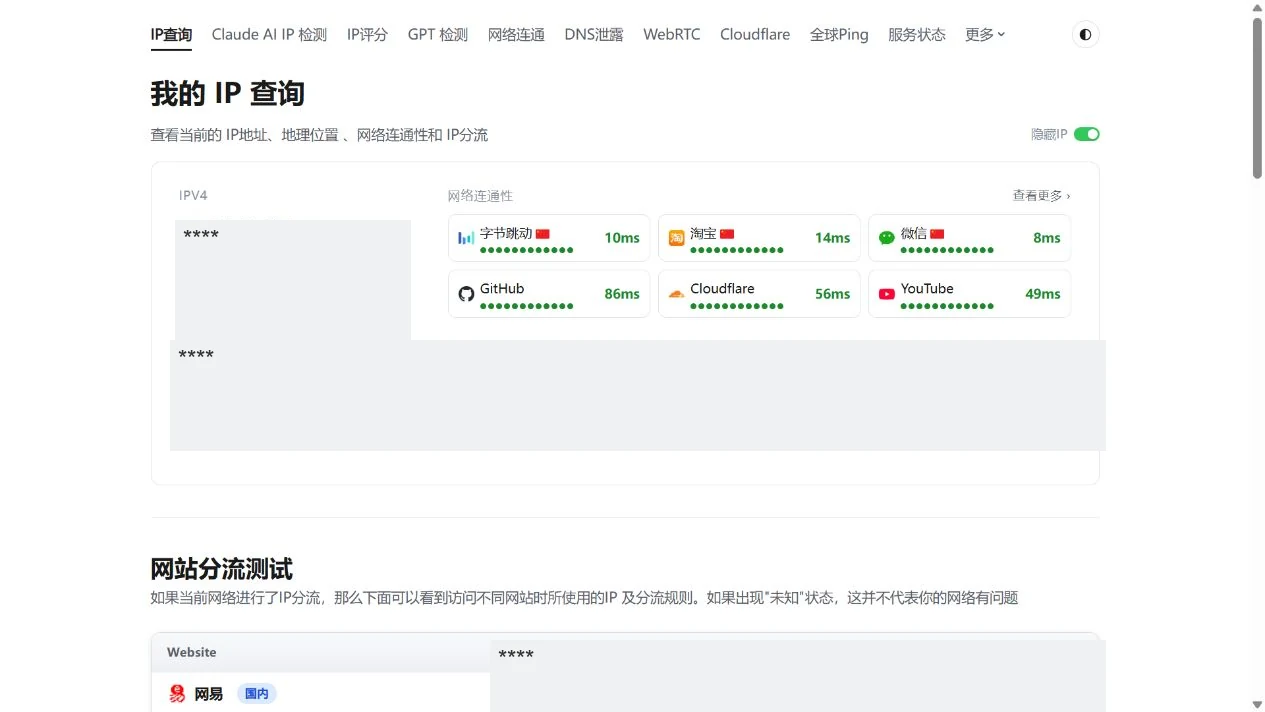Image resolution: width=1265 pixels, height=712 pixels.
Task: Open the Claude AI IP 检测 tab
Action: pos(269,34)
